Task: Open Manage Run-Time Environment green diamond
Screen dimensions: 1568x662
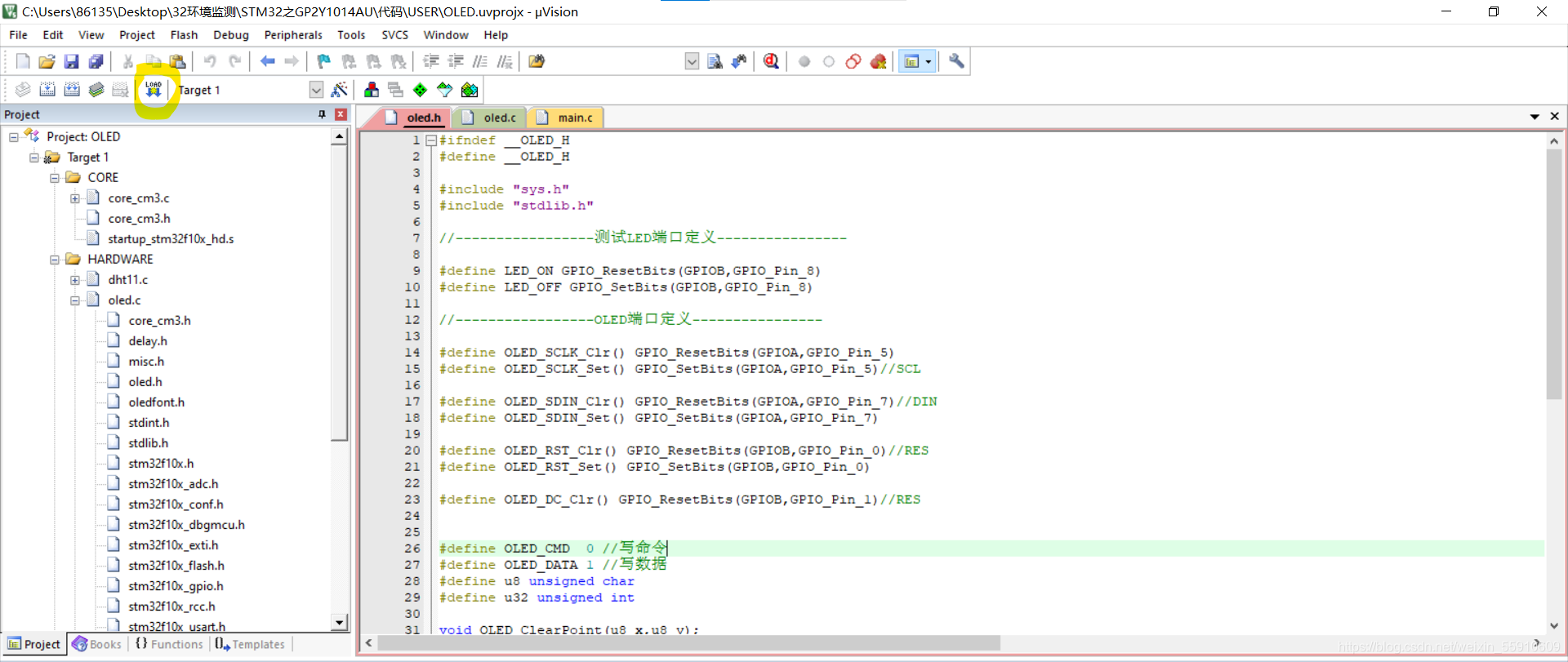Action: point(420,90)
